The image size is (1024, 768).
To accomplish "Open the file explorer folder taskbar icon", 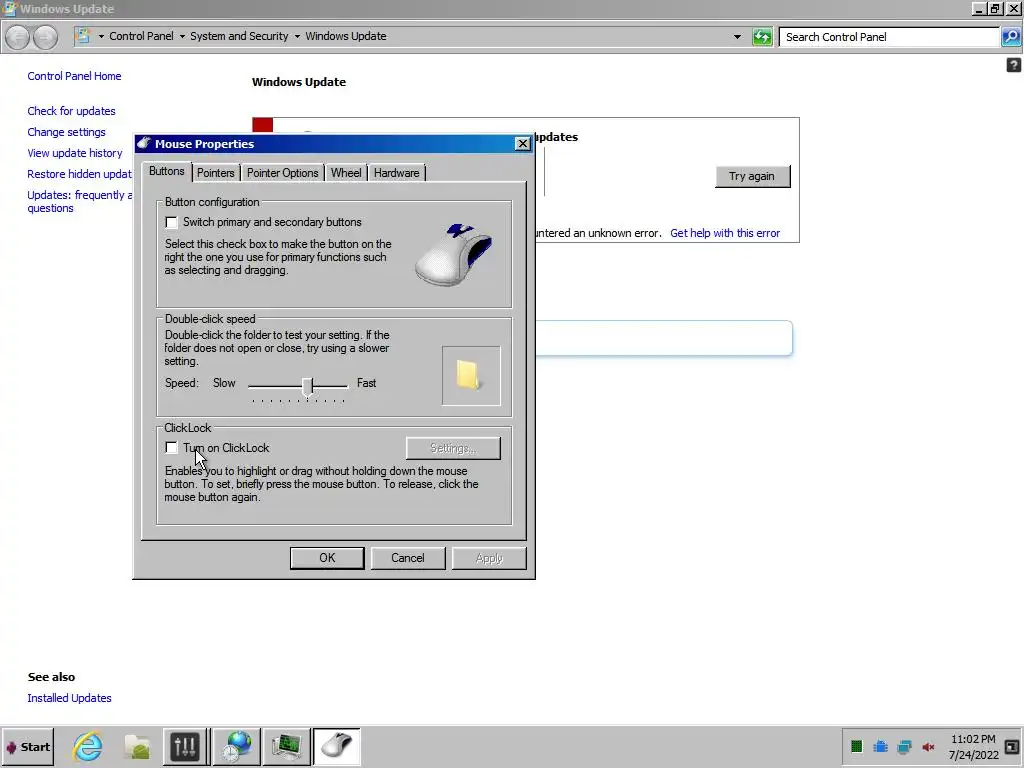I will tap(138, 746).
